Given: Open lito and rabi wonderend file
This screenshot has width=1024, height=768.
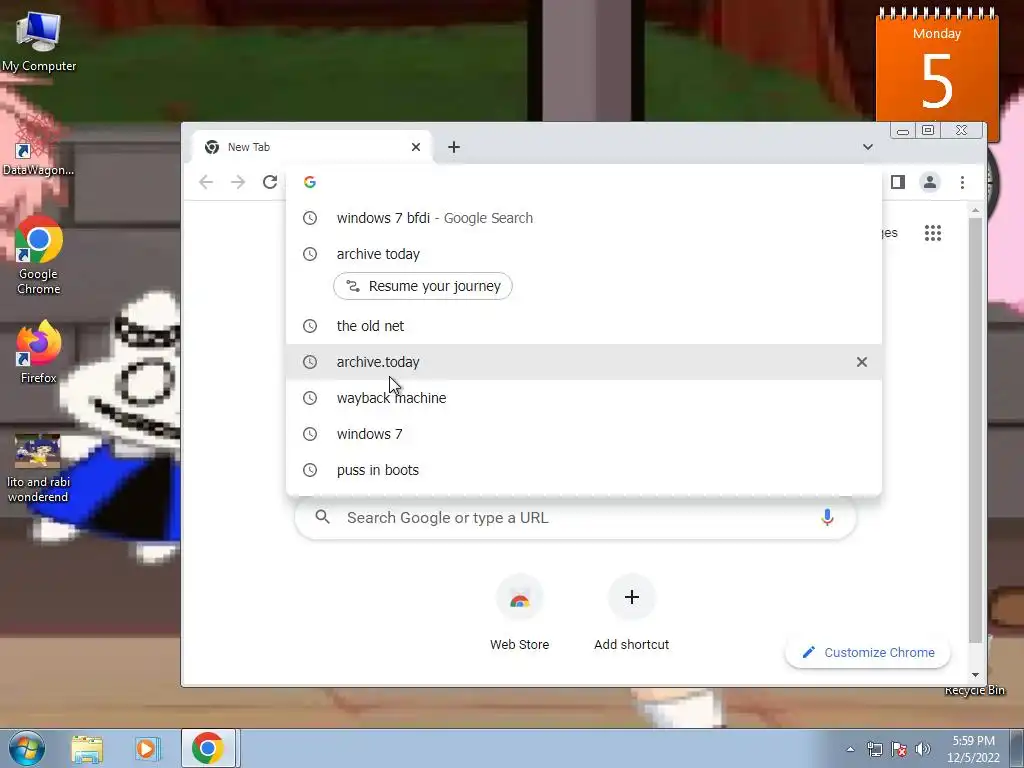Looking at the screenshot, I should [x=38, y=468].
